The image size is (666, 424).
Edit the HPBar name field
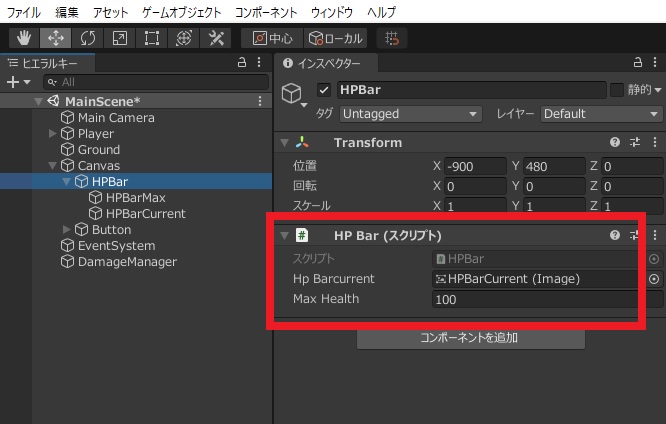coord(471,90)
